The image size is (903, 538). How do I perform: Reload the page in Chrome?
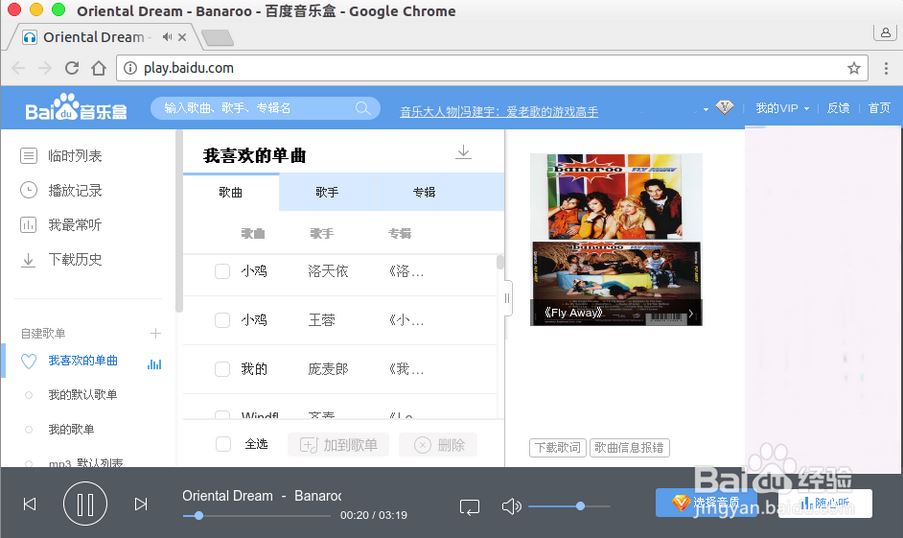point(72,68)
